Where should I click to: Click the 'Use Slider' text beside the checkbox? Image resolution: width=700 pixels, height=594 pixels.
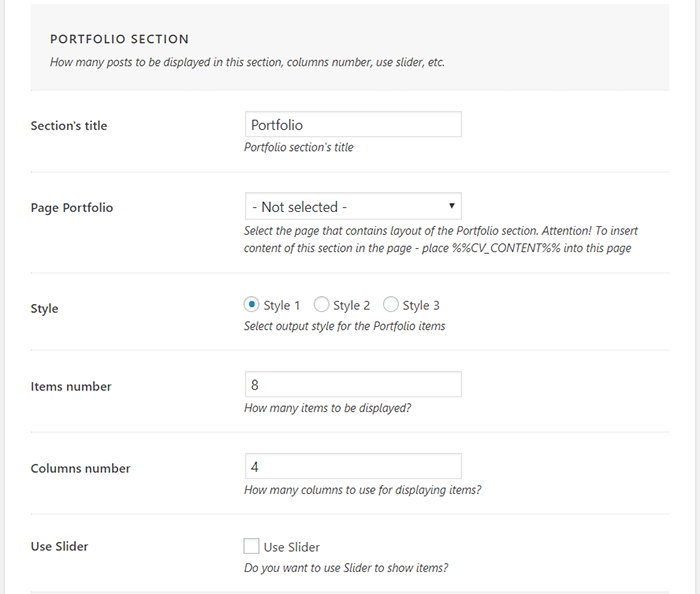coord(292,547)
